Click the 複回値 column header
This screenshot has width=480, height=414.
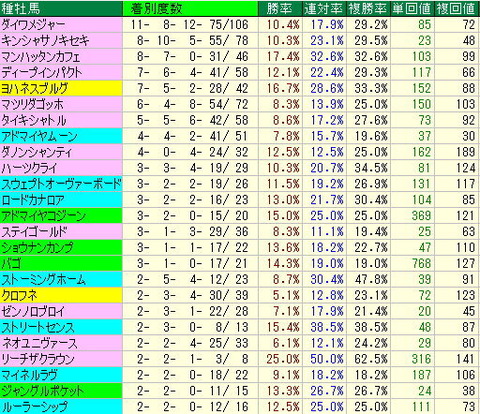click(x=457, y=8)
